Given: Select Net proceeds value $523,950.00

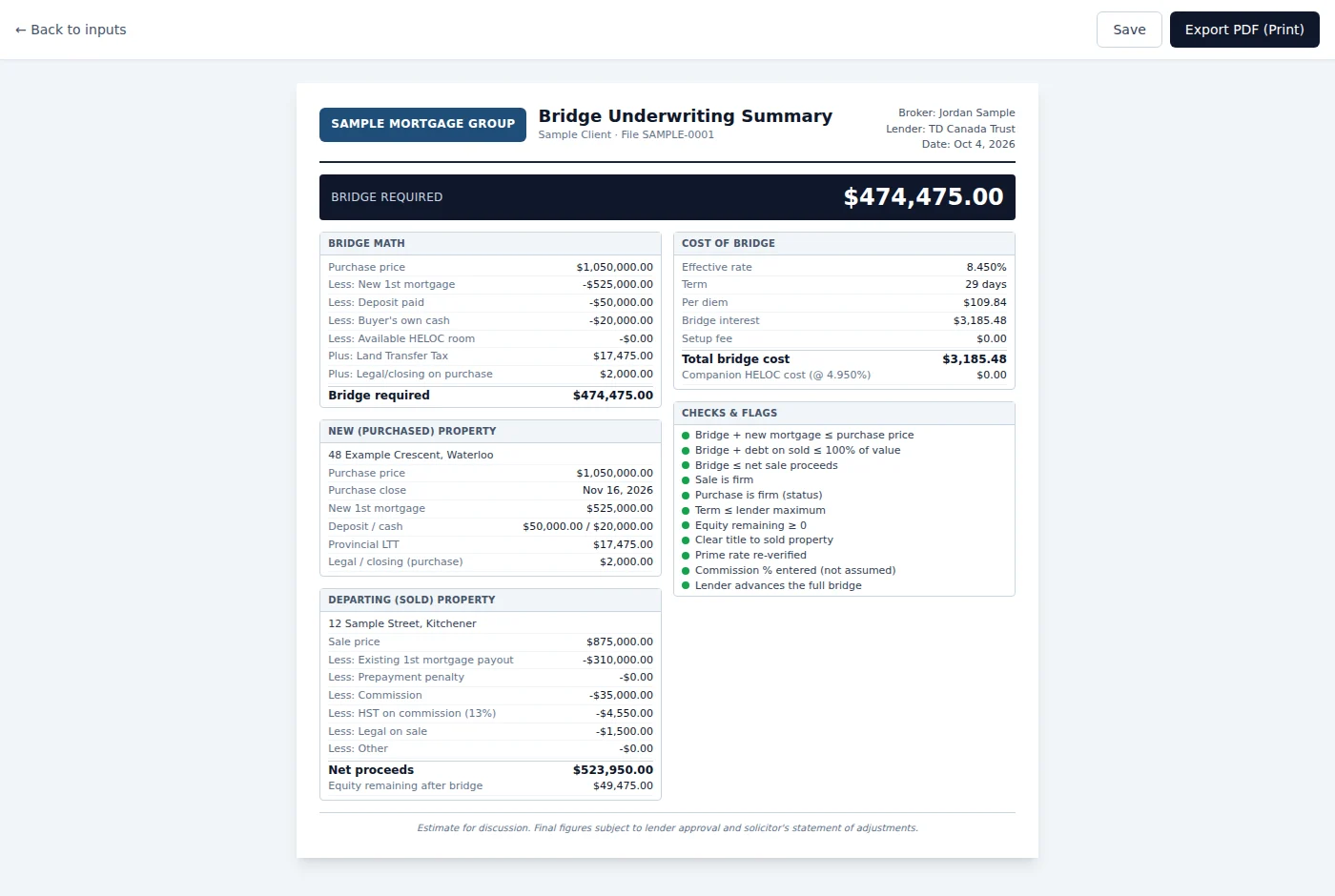Looking at the screenshot, I should [613, 769].
